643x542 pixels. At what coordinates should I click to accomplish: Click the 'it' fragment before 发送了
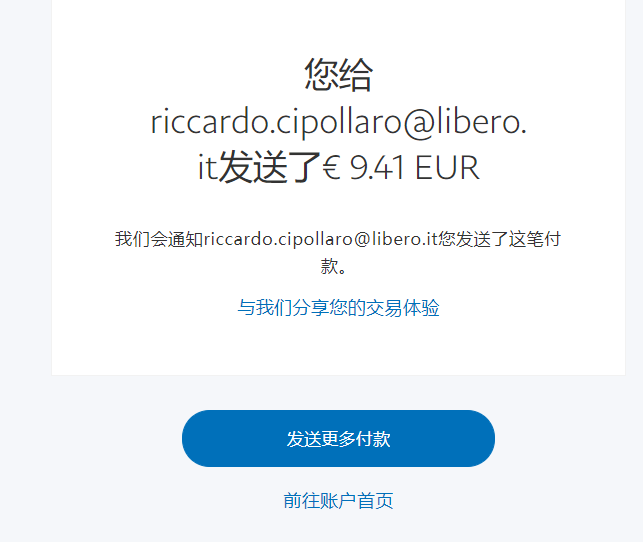point(207,168)
